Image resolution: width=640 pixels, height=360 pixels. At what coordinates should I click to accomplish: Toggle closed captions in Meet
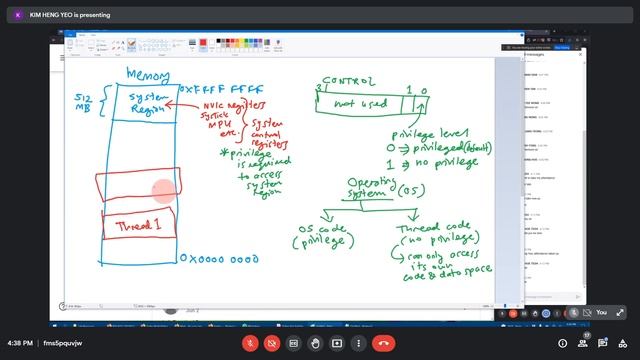click(x=293, y=343)
